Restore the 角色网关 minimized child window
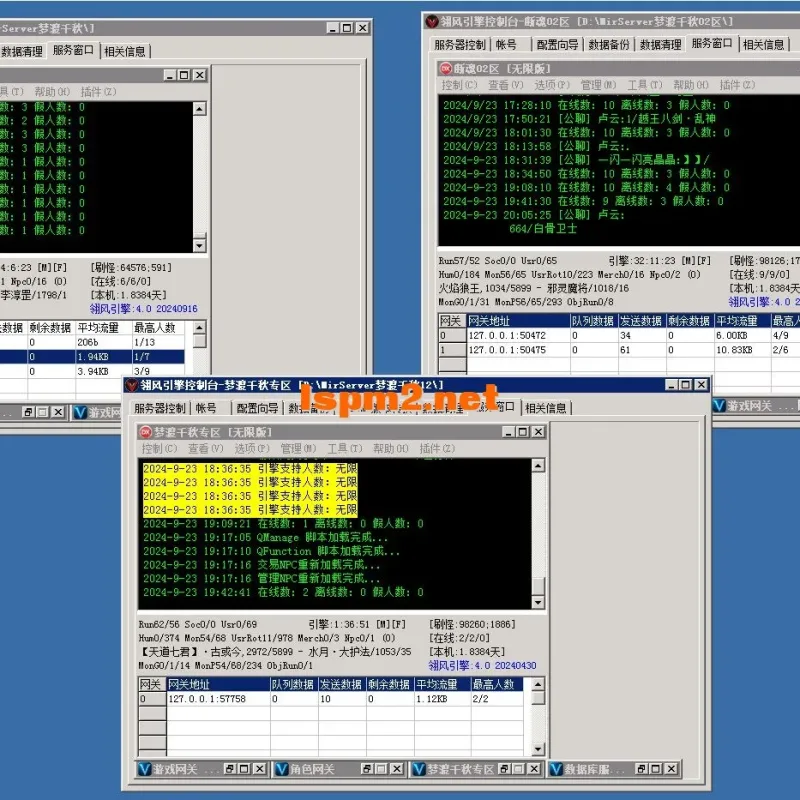This screenshot has width=800, height=800. click(x=367, y=769)
